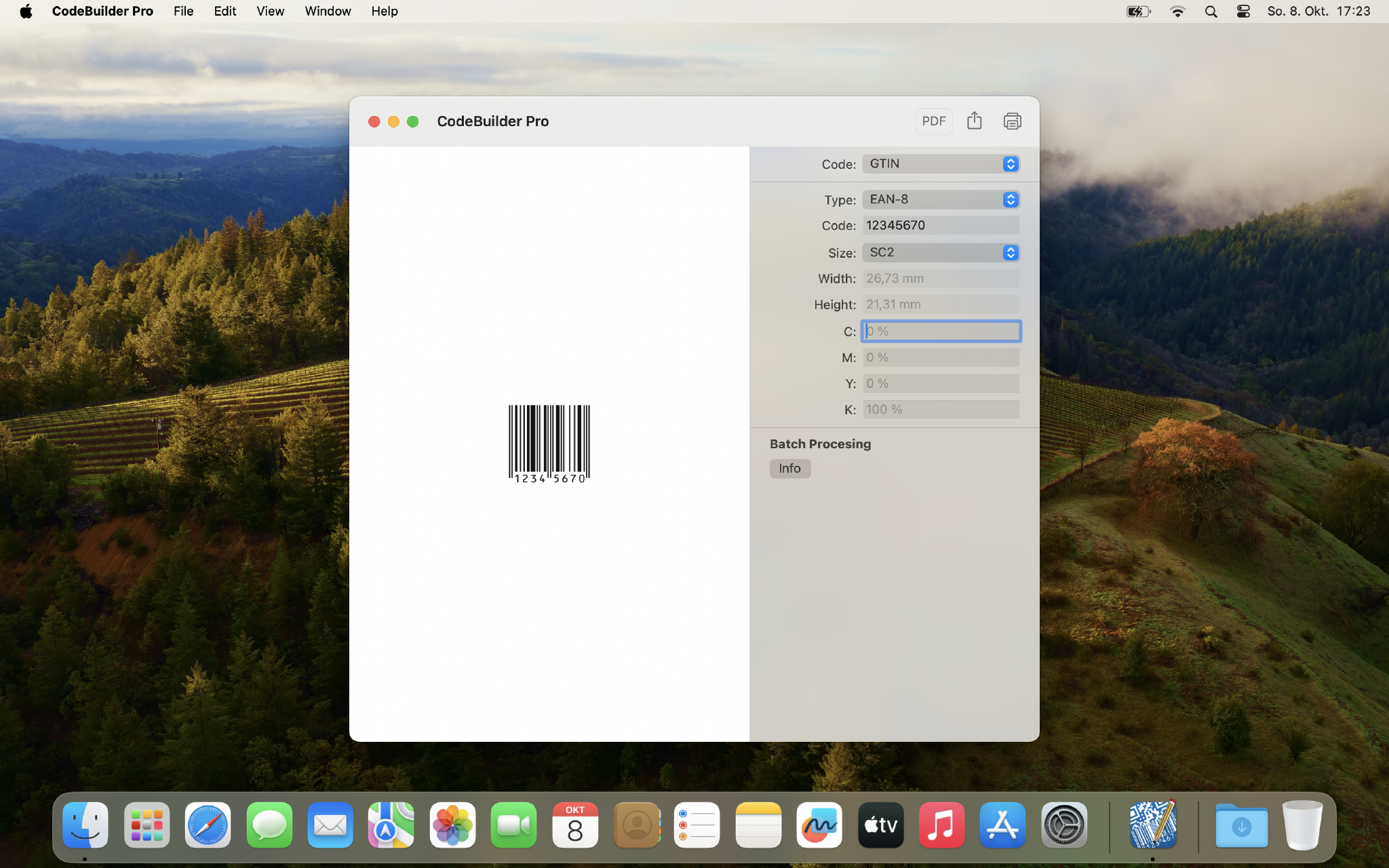Open the Edit menu
Viewport: 1389px width, 868px height.
coord(224,11)
